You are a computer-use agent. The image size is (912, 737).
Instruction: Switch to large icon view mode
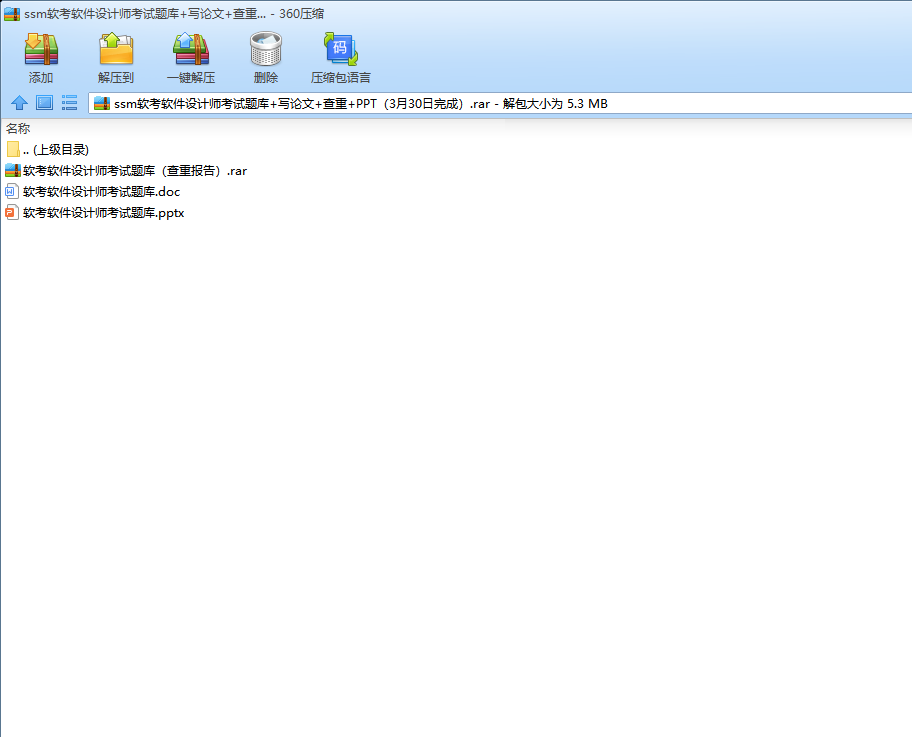[x=44, y=103]
